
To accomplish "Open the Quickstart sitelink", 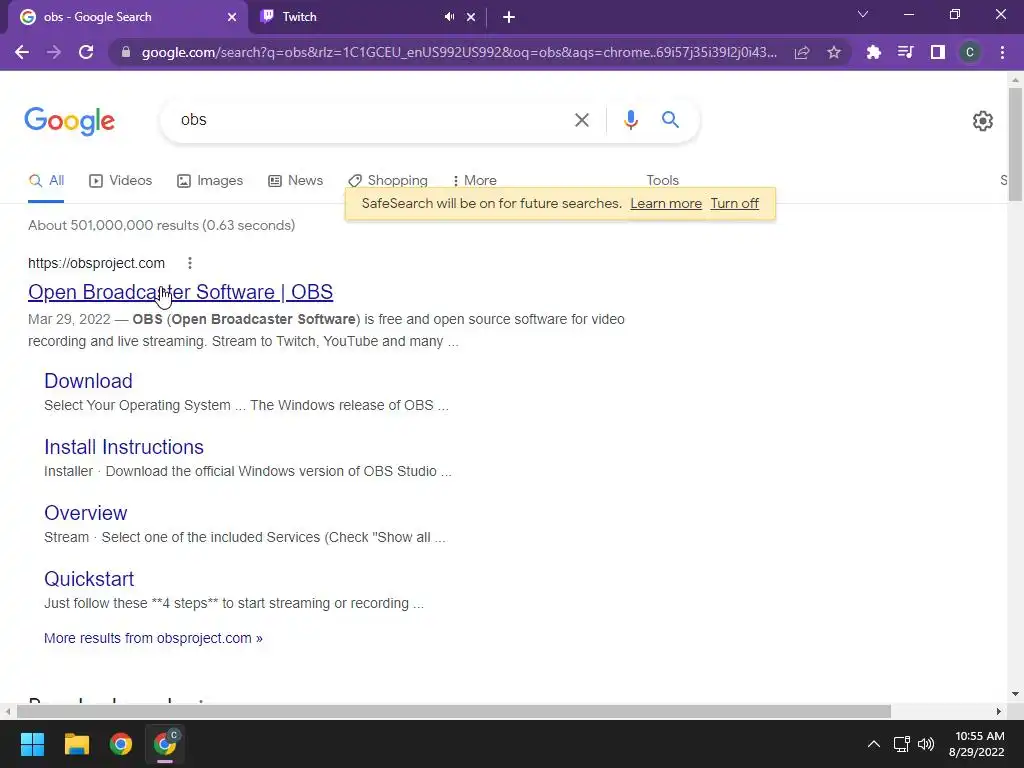I will 89,579.
